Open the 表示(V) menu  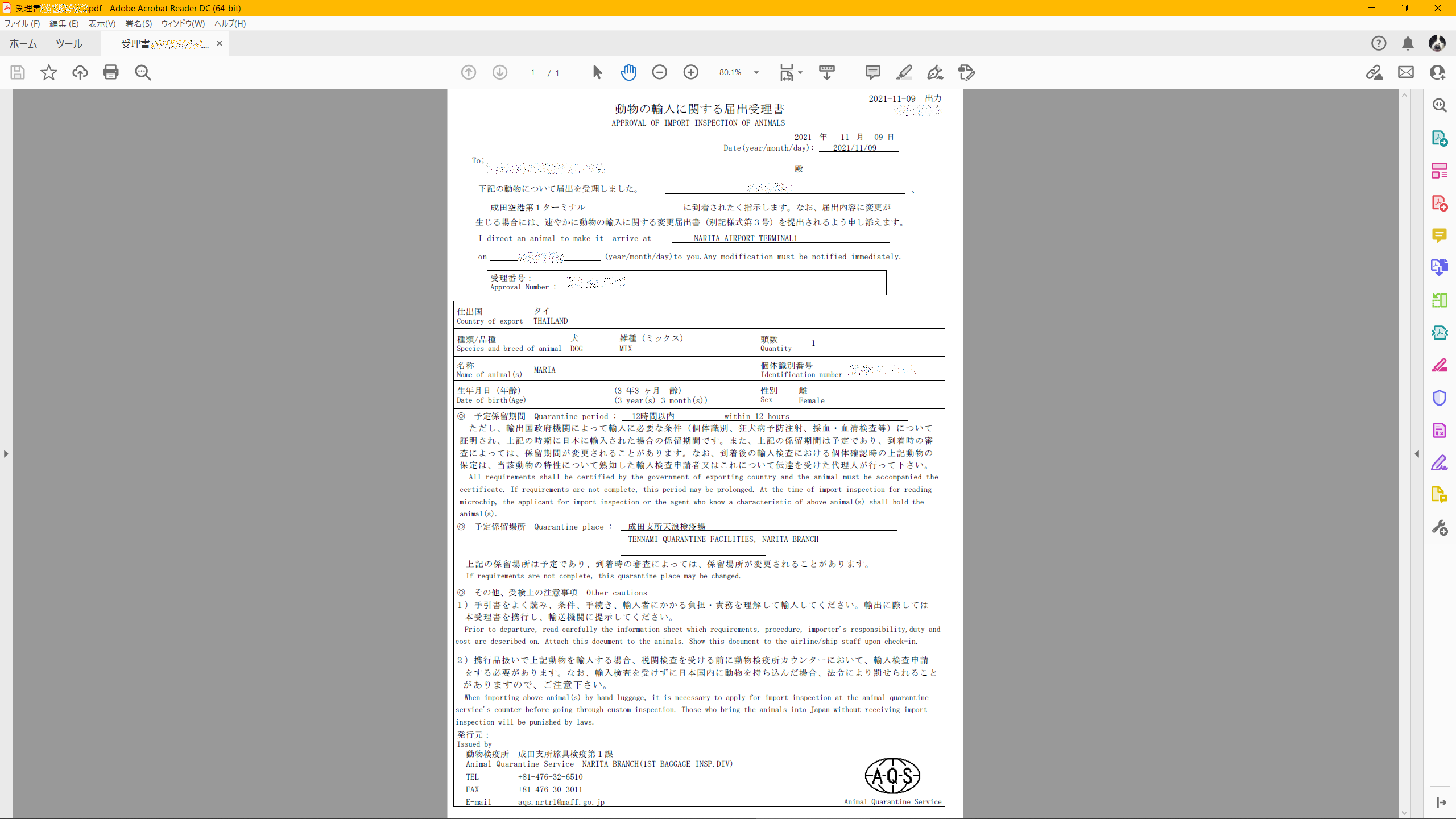[102, 24]
